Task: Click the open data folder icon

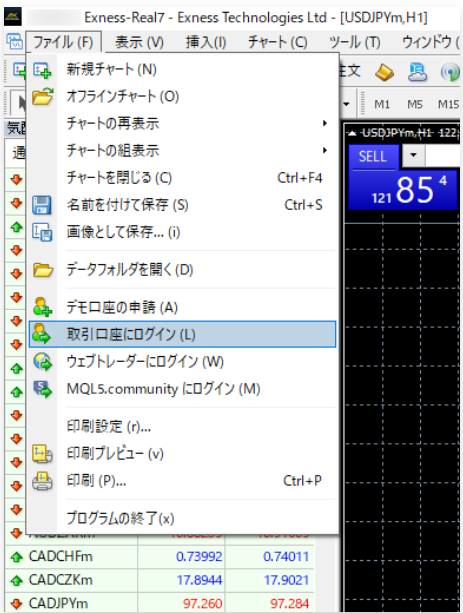Action: click(x=43, y=270)
